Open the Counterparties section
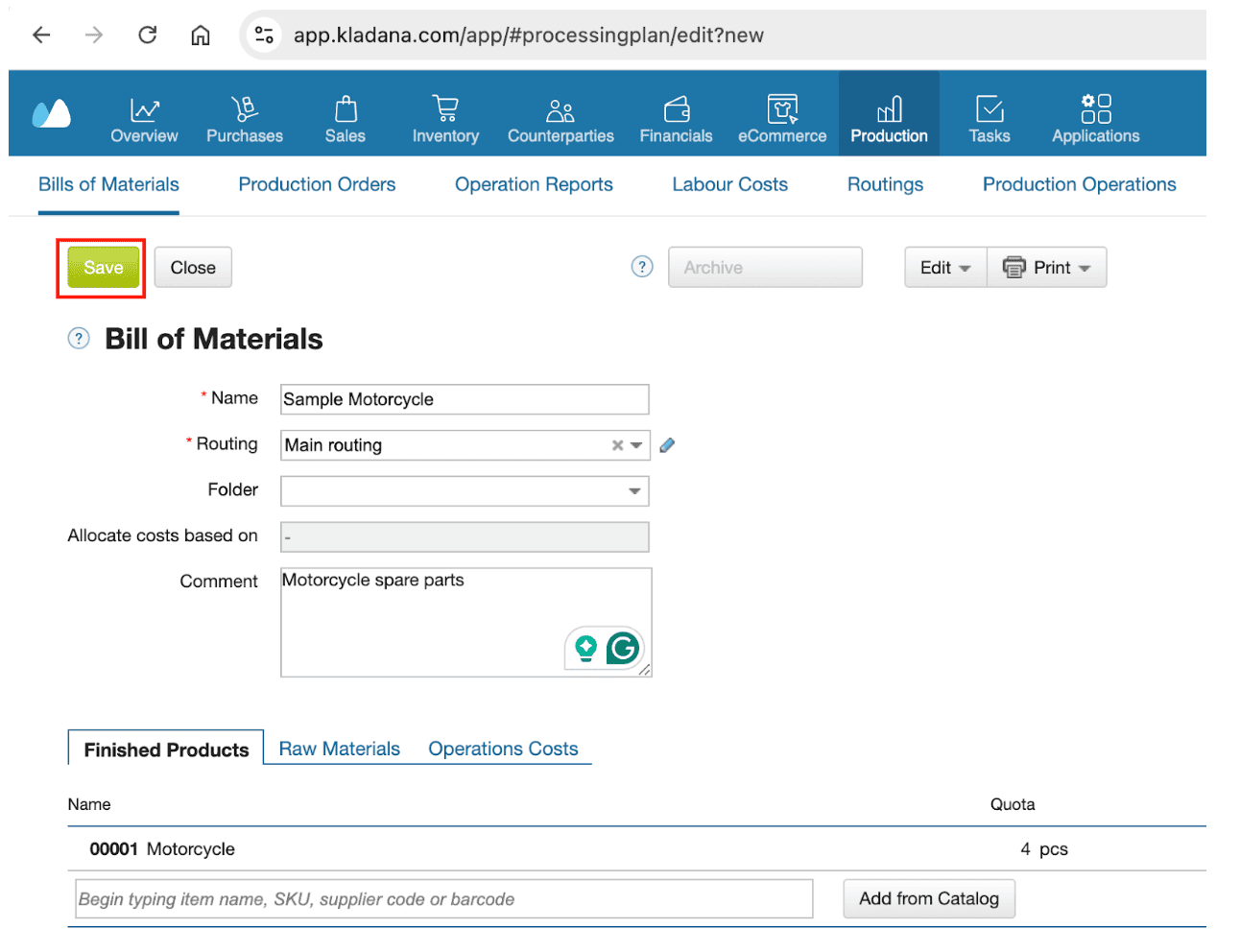Image resolution: width=1240 pixels, height=952 pixels. tap(560, 120)
